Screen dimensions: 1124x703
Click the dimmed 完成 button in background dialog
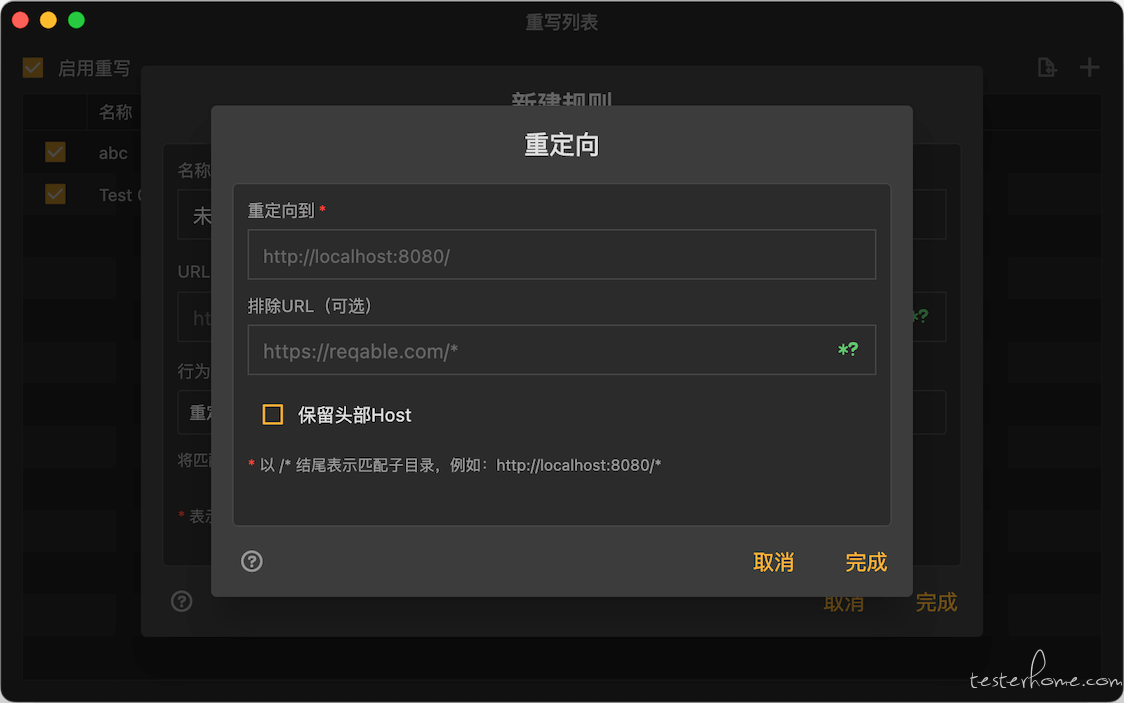[936, 603]
